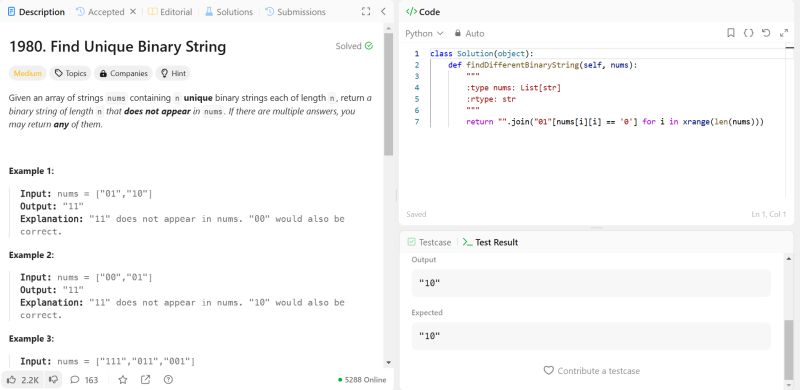Click the ':type nums: List[str]' line
800x390 pixels.
pyautogui.click(x=513, y=88)
